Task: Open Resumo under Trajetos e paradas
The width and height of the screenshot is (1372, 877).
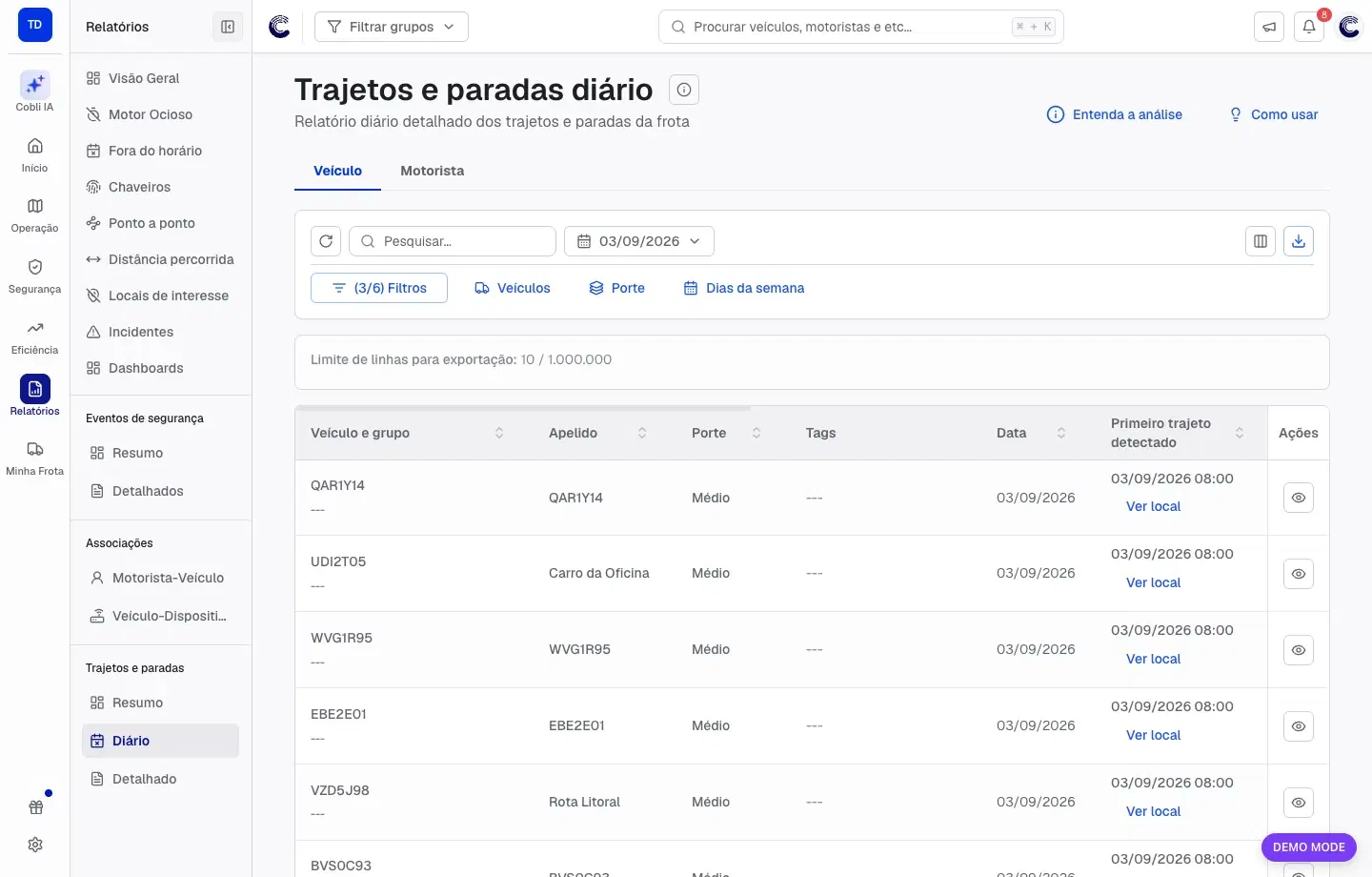Action: 160,703
